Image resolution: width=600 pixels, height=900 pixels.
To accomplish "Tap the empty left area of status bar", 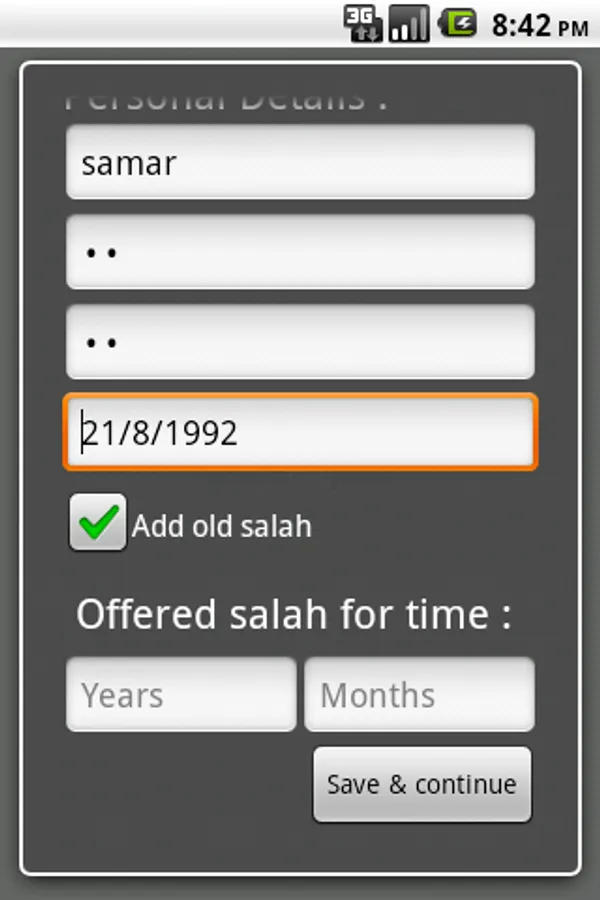I will (x=150, y=23).
